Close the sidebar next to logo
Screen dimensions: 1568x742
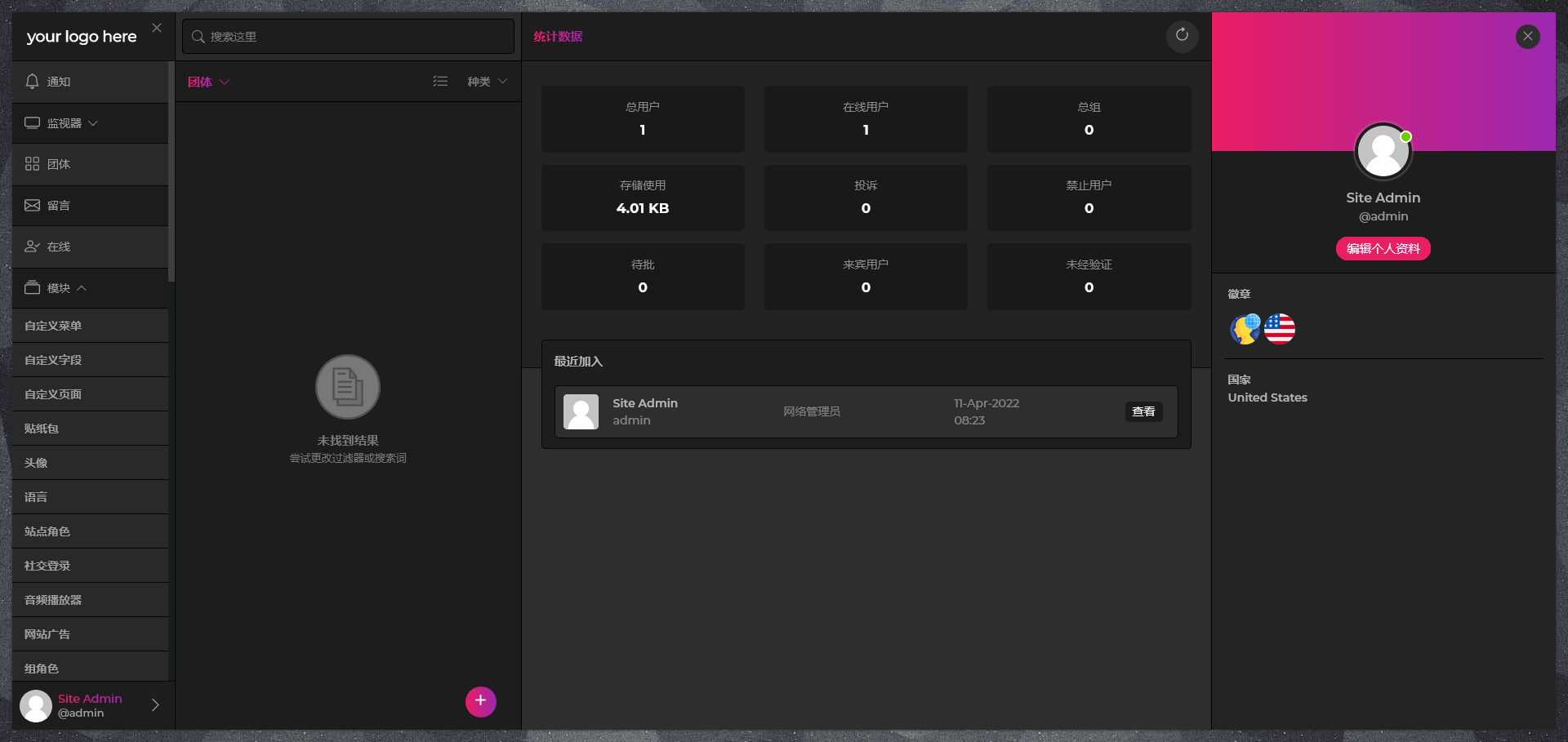(157, 29)
